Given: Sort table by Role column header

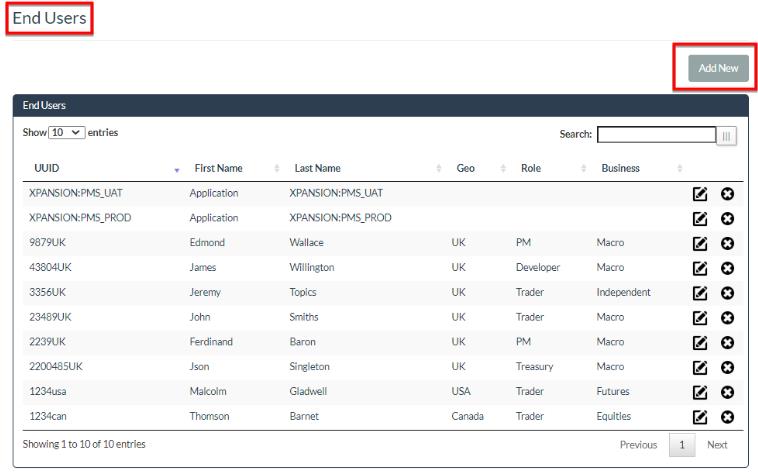Looking at the screenshot, I should [x=531, y=168].
